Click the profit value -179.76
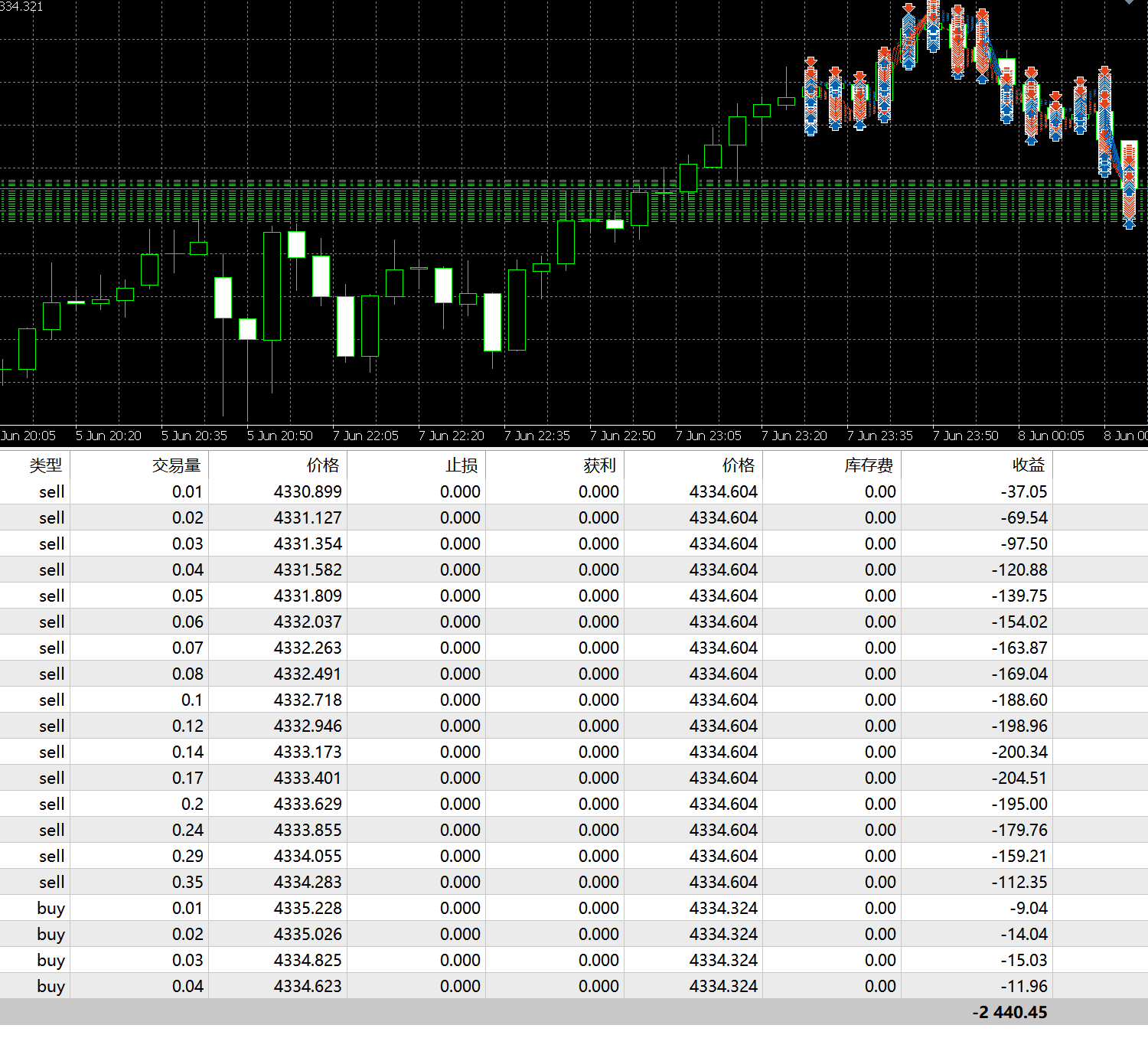The image size is (1148, 1038). (x=1019, y=830)
